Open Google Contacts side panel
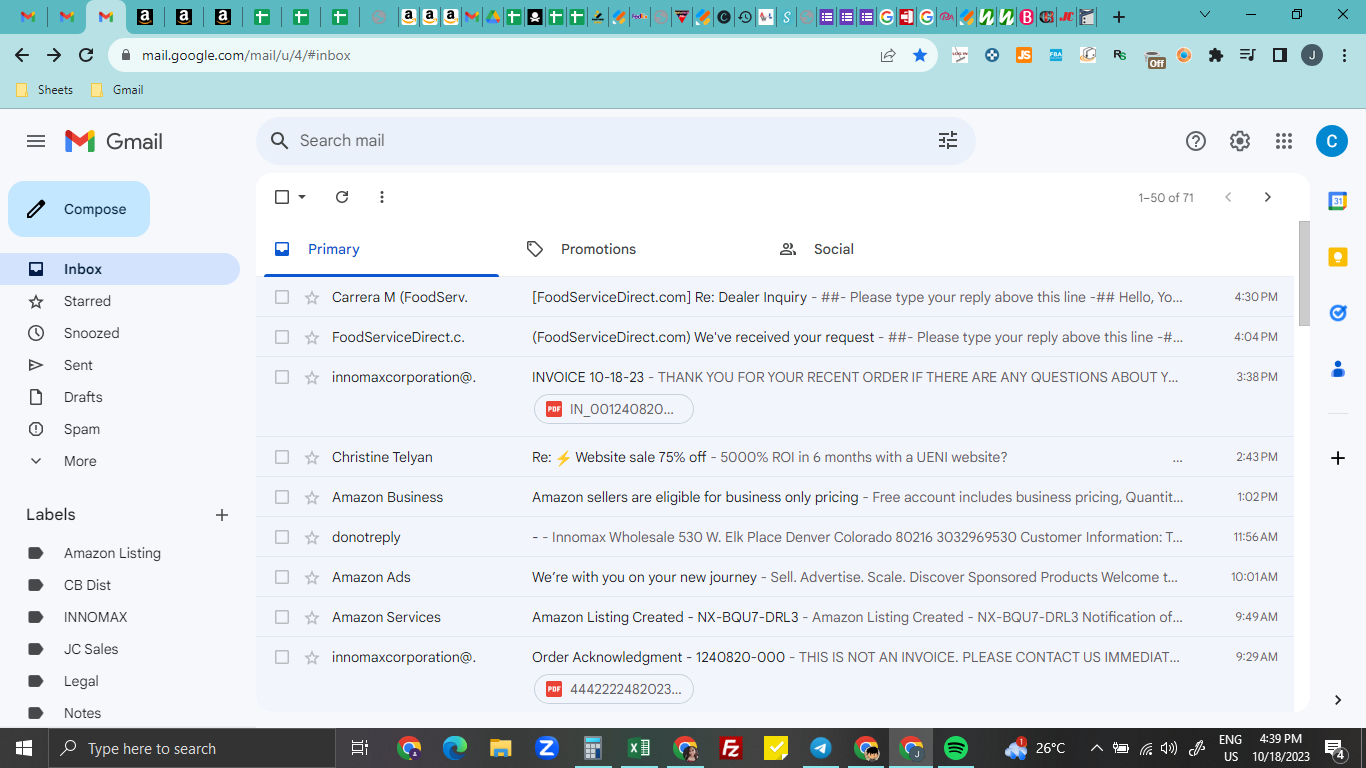Image resolution: width=1366 pixels, height=768 pixels. click(x=1337, y=369)
